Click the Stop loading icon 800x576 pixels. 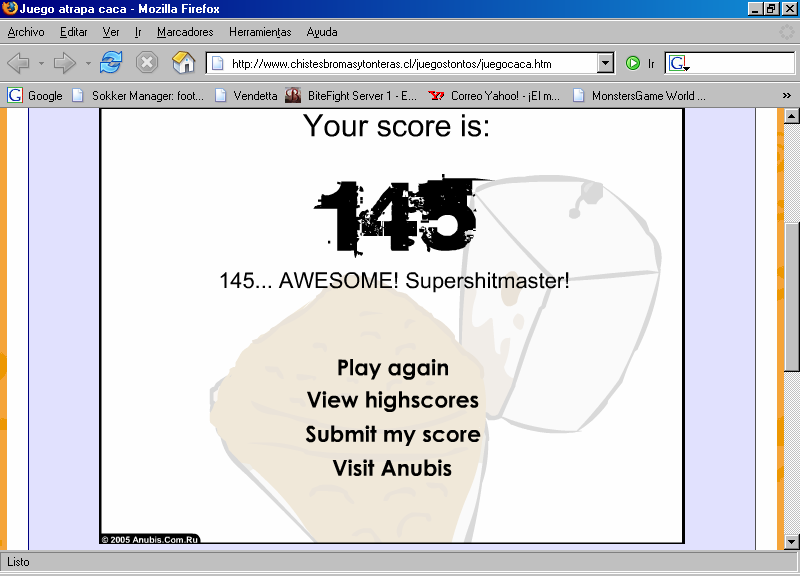coord(147,63)
